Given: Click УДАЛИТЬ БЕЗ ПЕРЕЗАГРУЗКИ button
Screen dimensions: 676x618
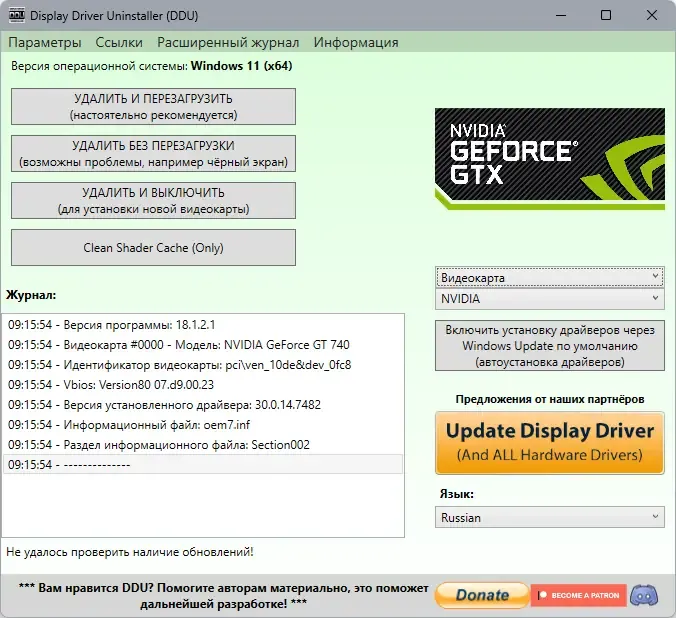Looking at the screenshot, I should point(153,154).
